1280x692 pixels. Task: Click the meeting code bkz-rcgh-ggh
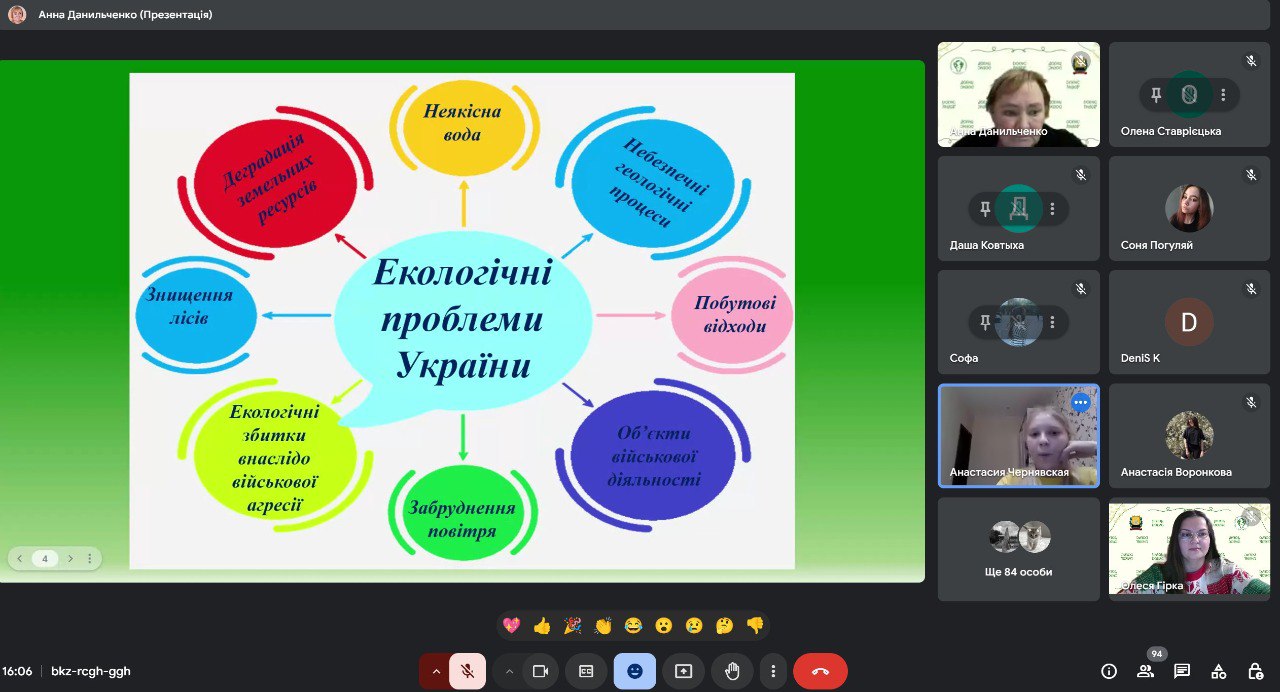91,671
